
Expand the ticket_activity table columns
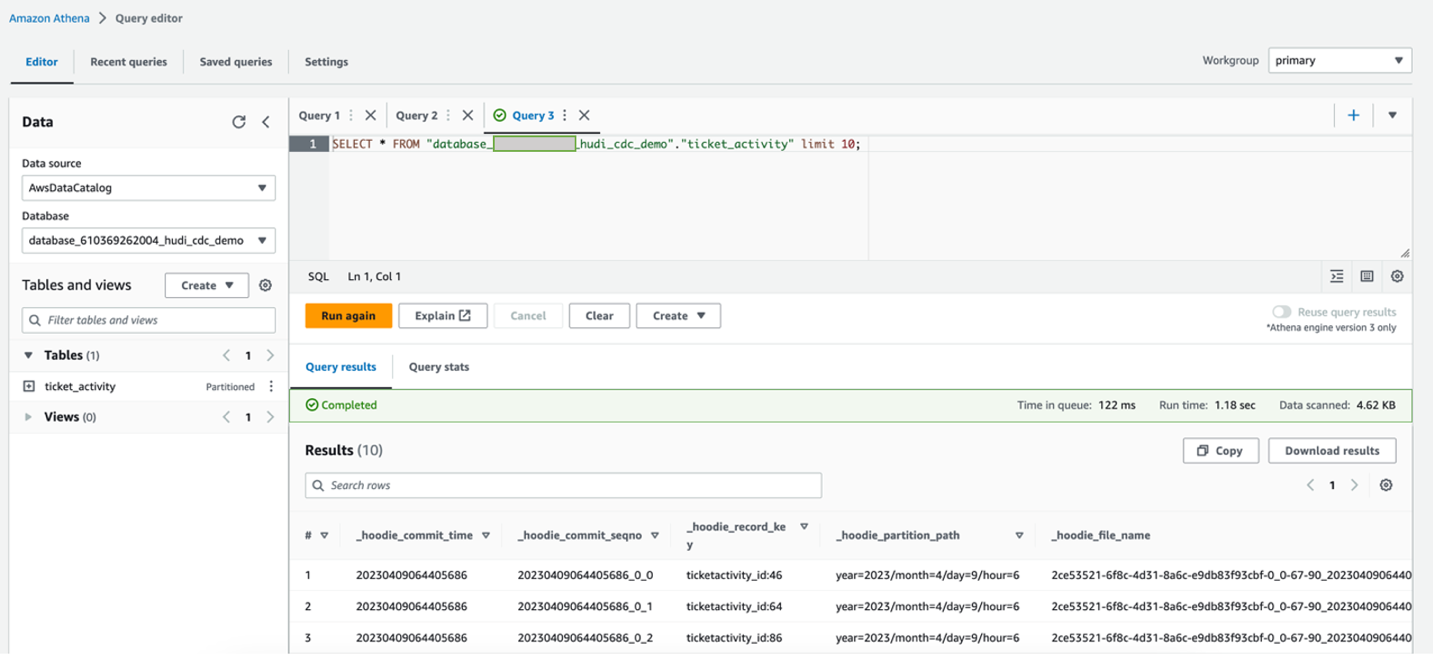pos(29,387)
